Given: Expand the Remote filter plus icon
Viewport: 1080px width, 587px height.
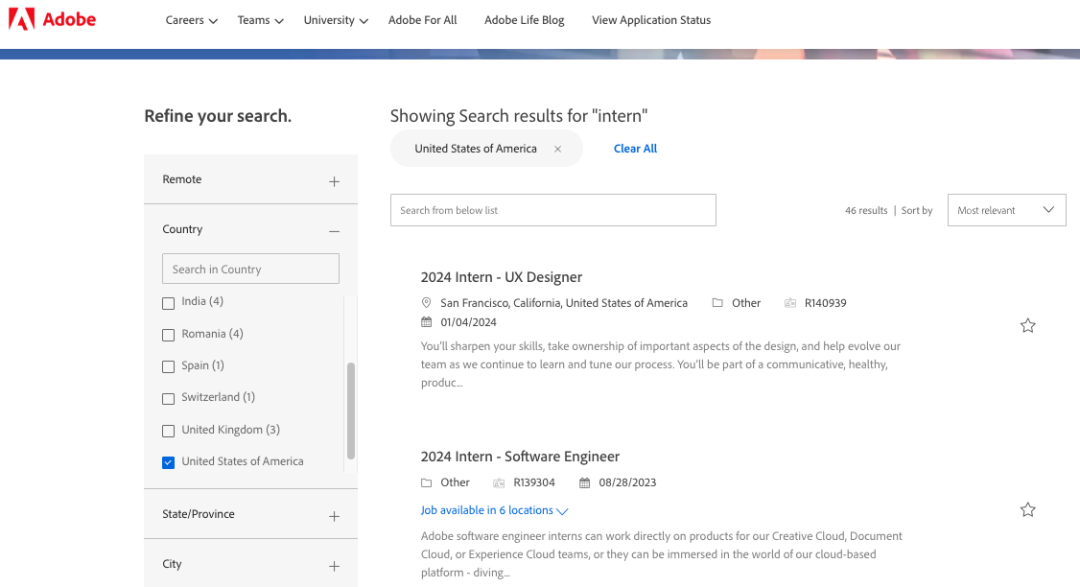Looking at the screenshot, I should pyautogui.click(x=334, y=181).
